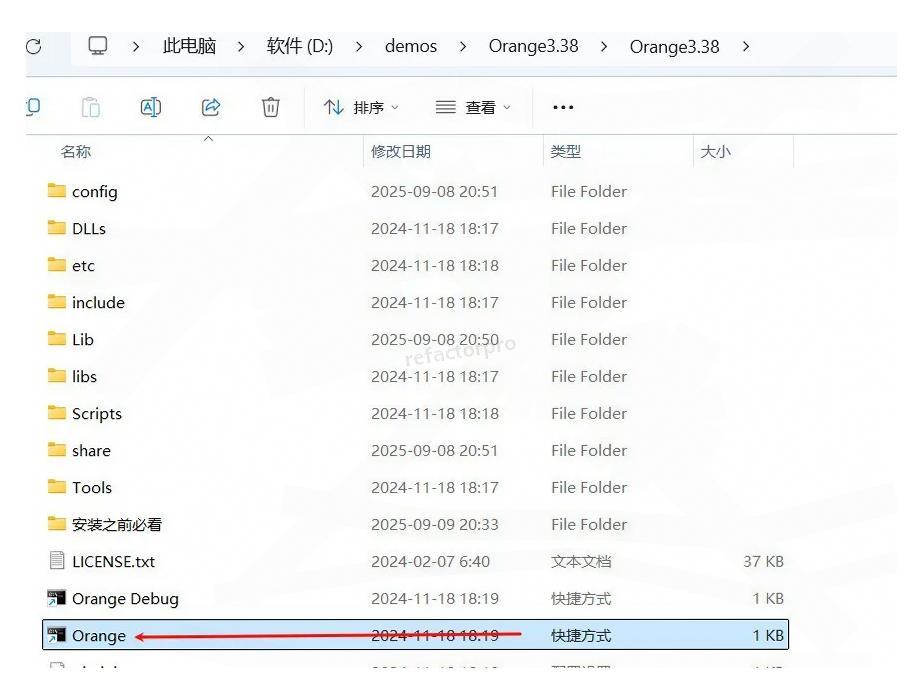The image size is (923, 700).
Task: Open the See more ellipsis menu
Action: pyautogui.click(x=562, y=107)
